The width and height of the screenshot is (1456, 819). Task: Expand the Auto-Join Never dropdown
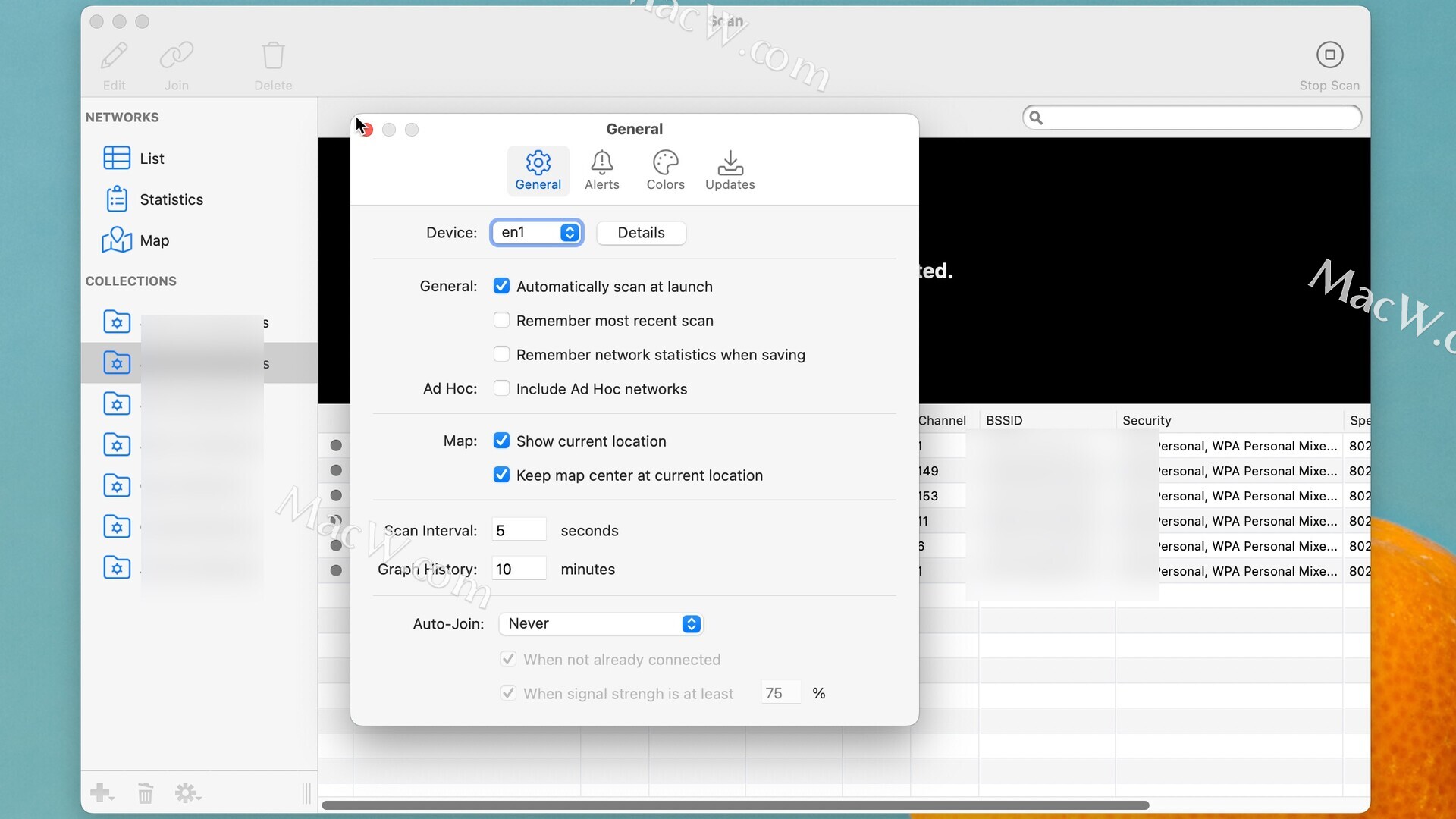601,623
